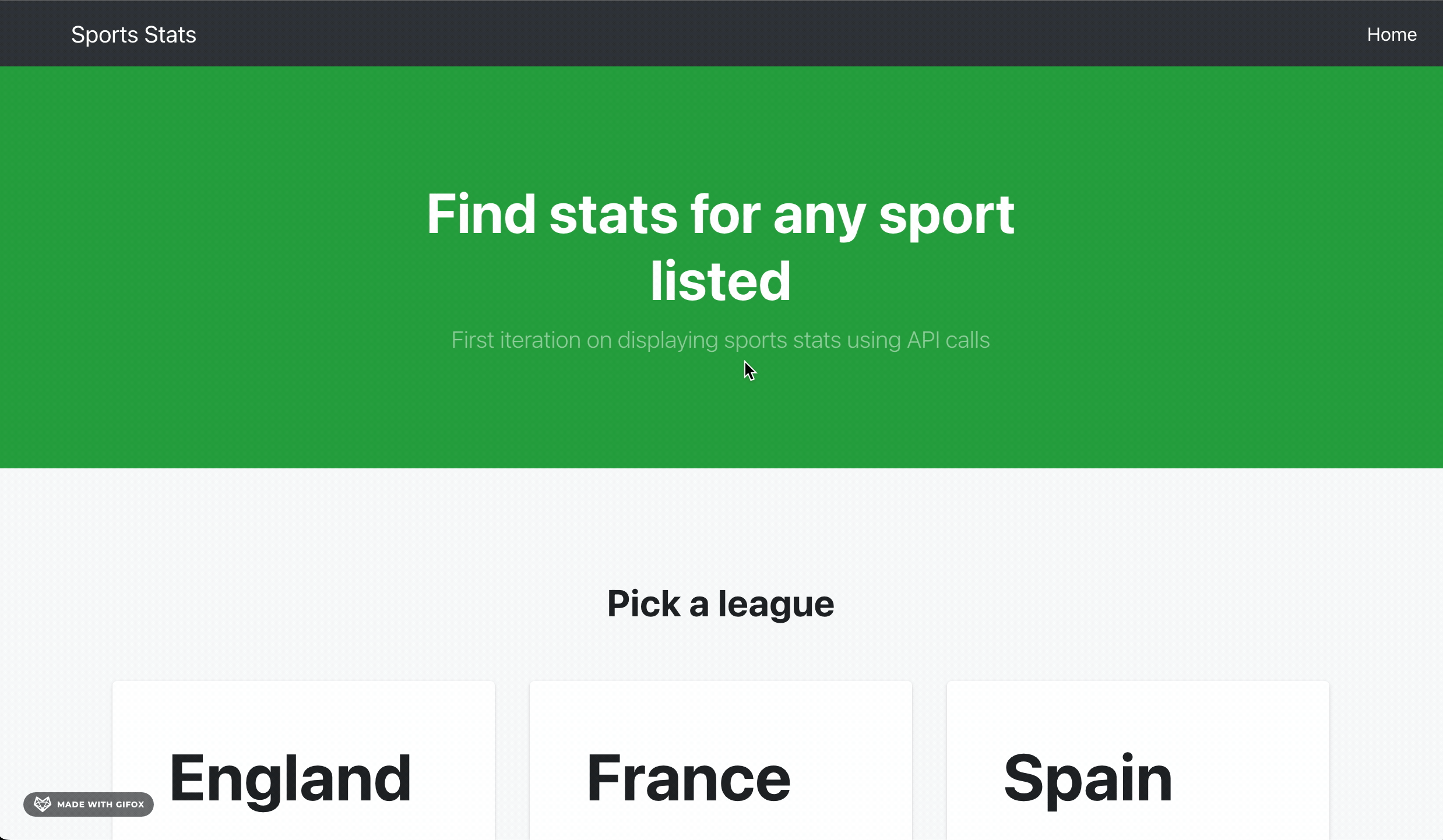
Task: Click the England card title text
Action: [x=290, y=778]
